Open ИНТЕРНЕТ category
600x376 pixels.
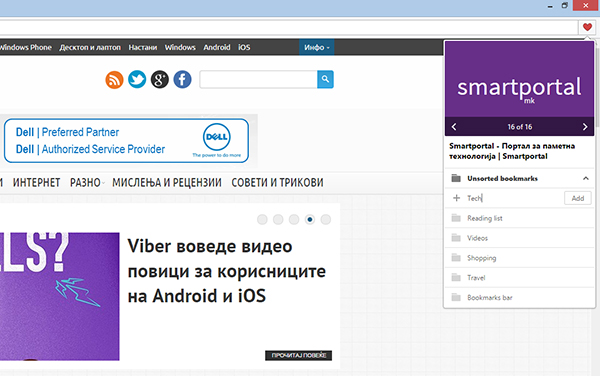tap(36, 182)
